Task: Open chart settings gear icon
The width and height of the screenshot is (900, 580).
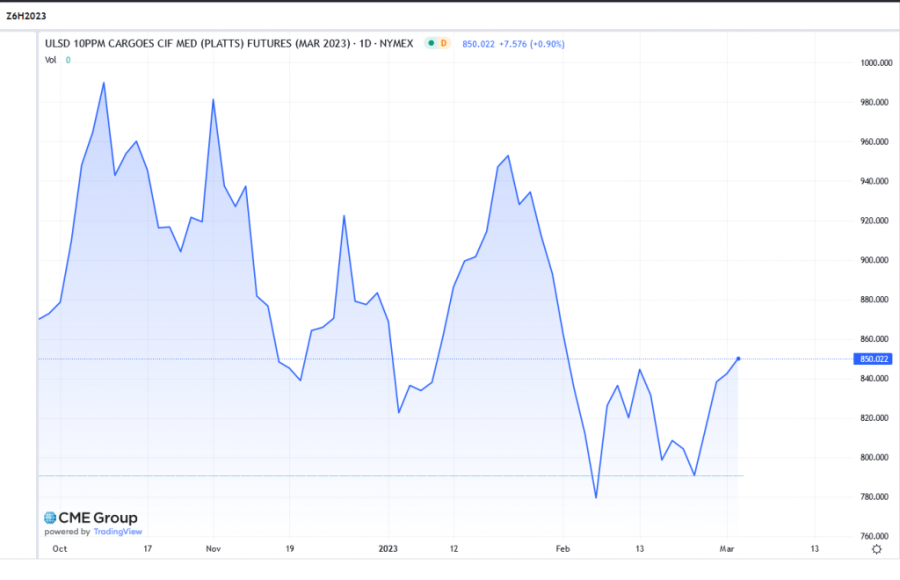Action: tap(876, 549)
